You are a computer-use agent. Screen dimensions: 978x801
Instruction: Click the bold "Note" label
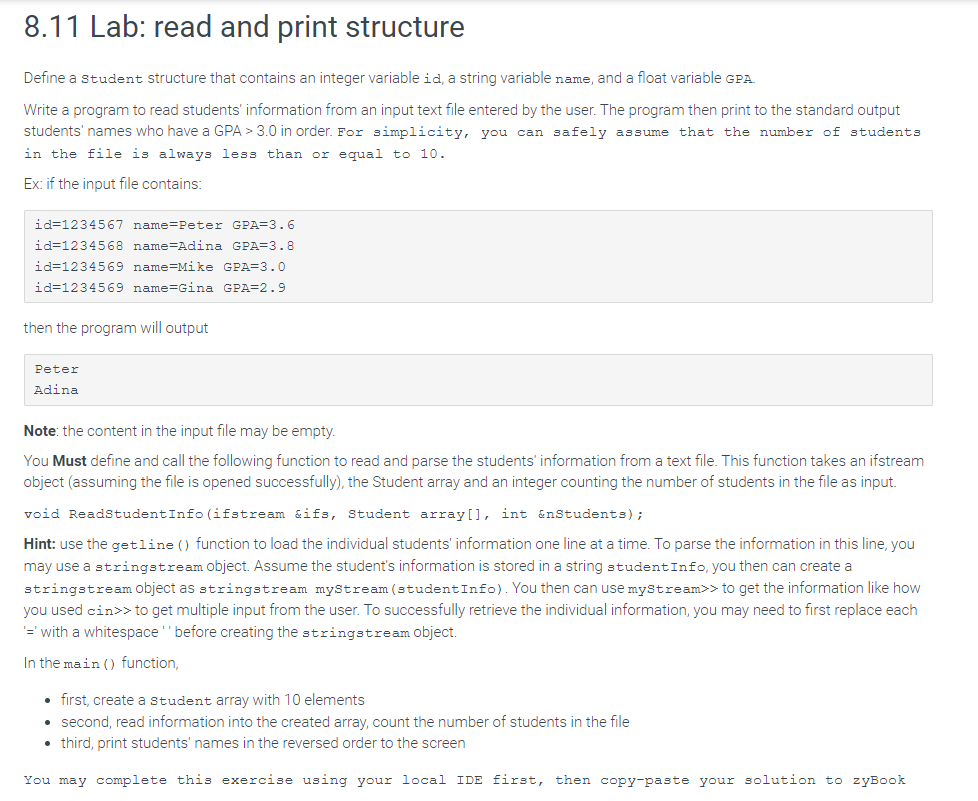[x=40, y=431]
